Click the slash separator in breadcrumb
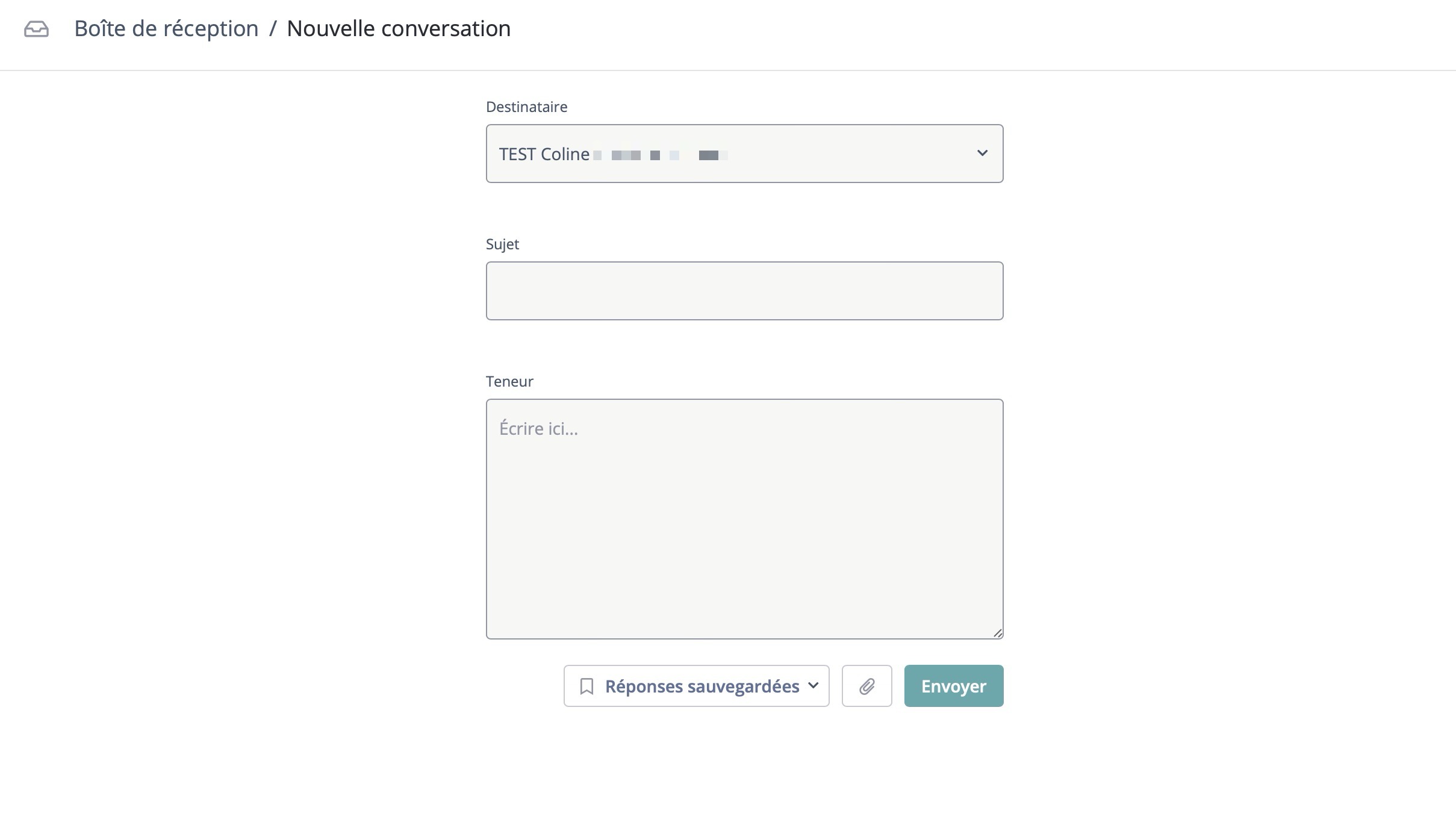 pyautogui.click(x=273, y=29)
